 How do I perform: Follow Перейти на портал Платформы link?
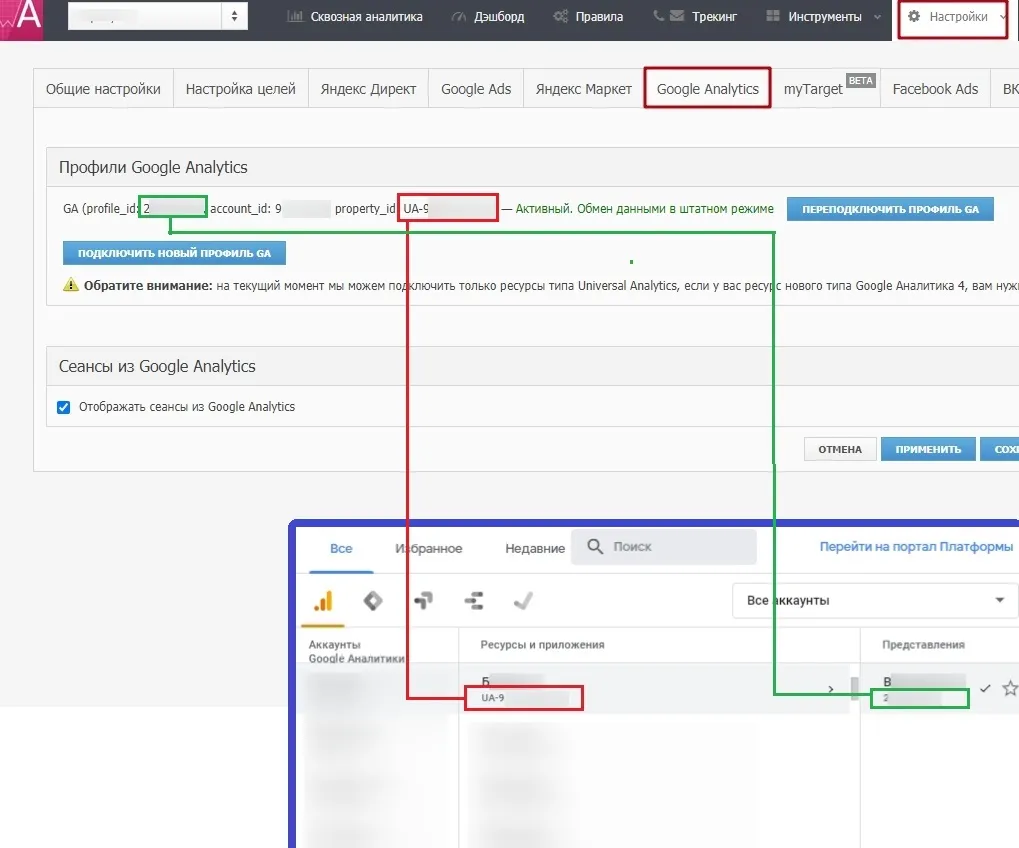click(916, 546)
